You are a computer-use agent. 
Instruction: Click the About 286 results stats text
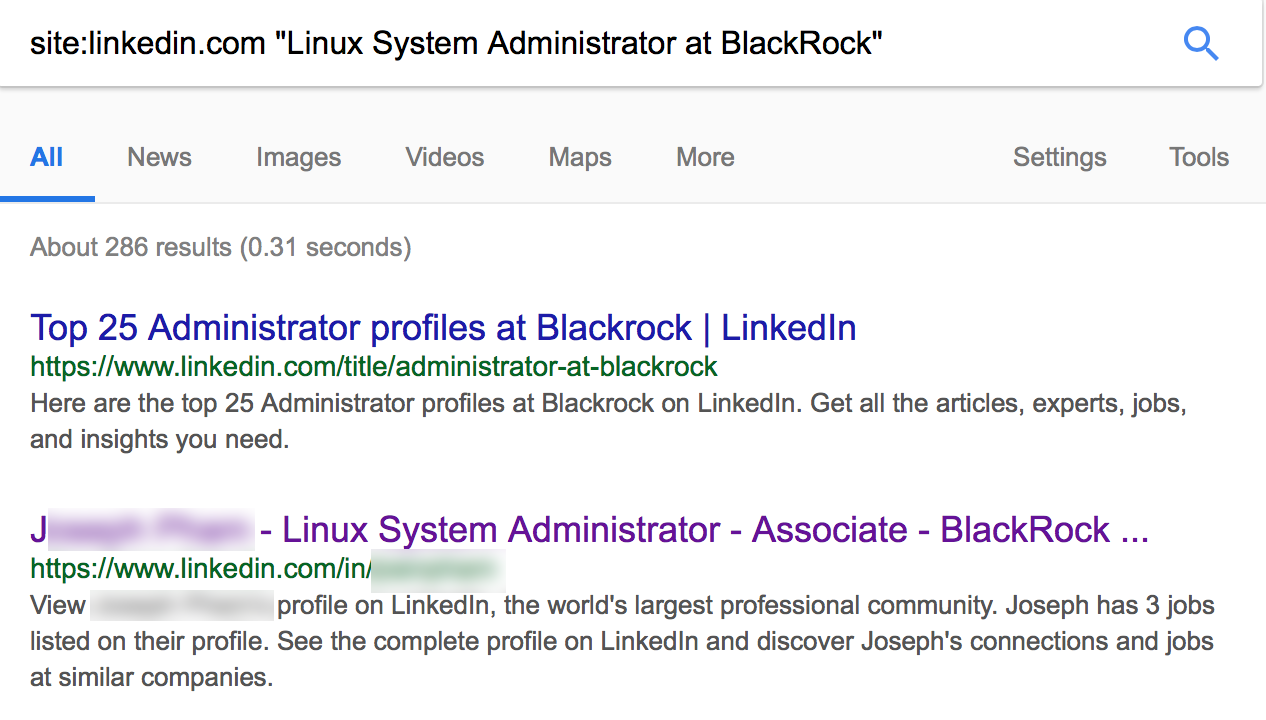pyautogui.click(x=220, y=247)
